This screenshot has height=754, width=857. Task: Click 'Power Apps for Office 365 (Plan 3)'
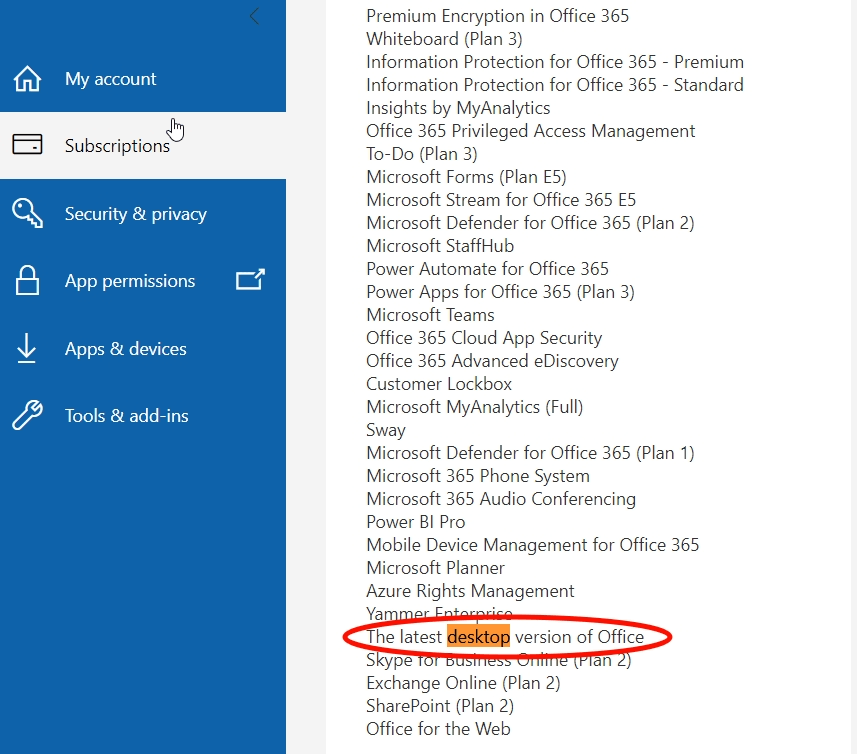[x=500, y=292]
